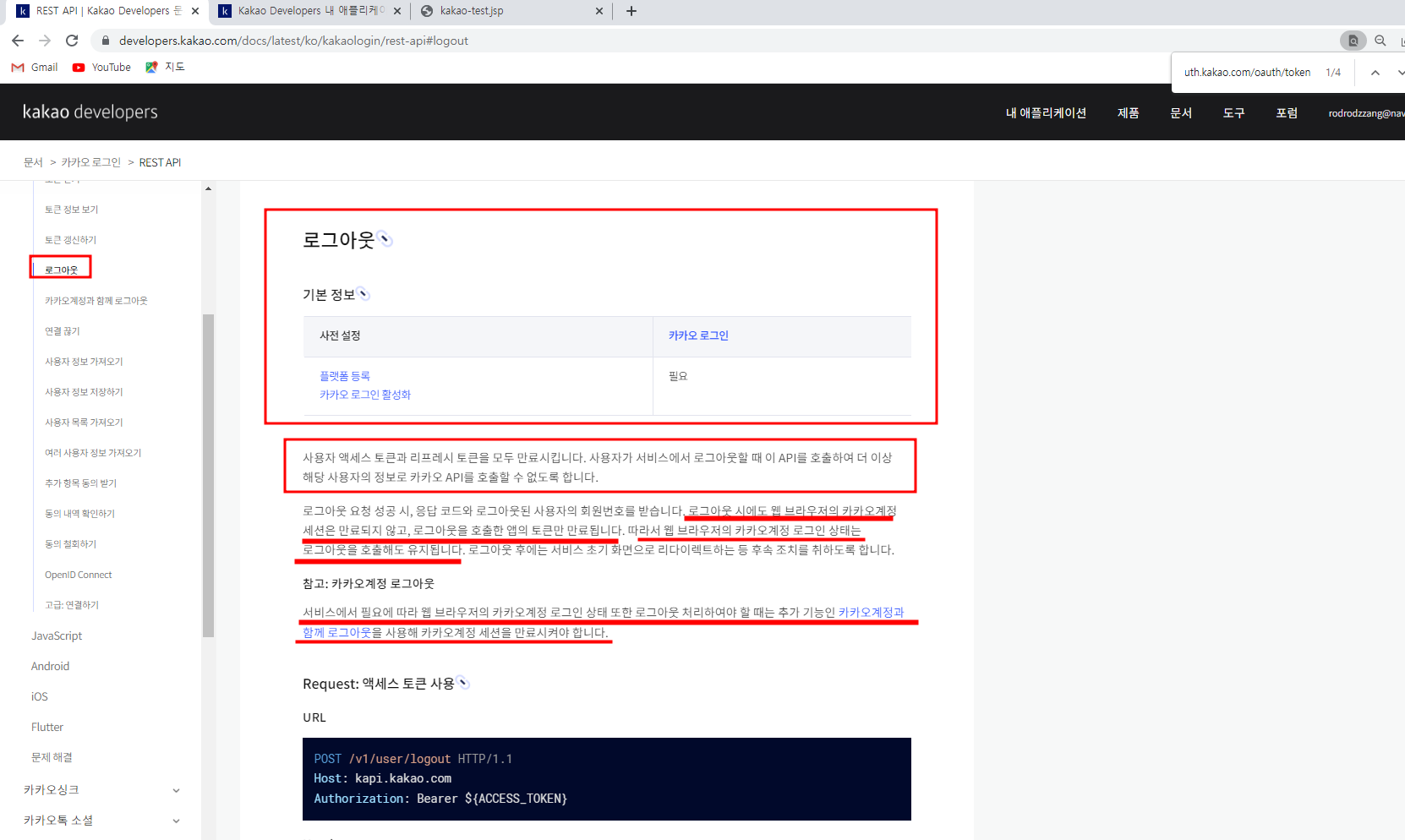Click anchor link icon beside 기본 정보
Viewport: 1405px width, 840px height.
coord(364,294)
